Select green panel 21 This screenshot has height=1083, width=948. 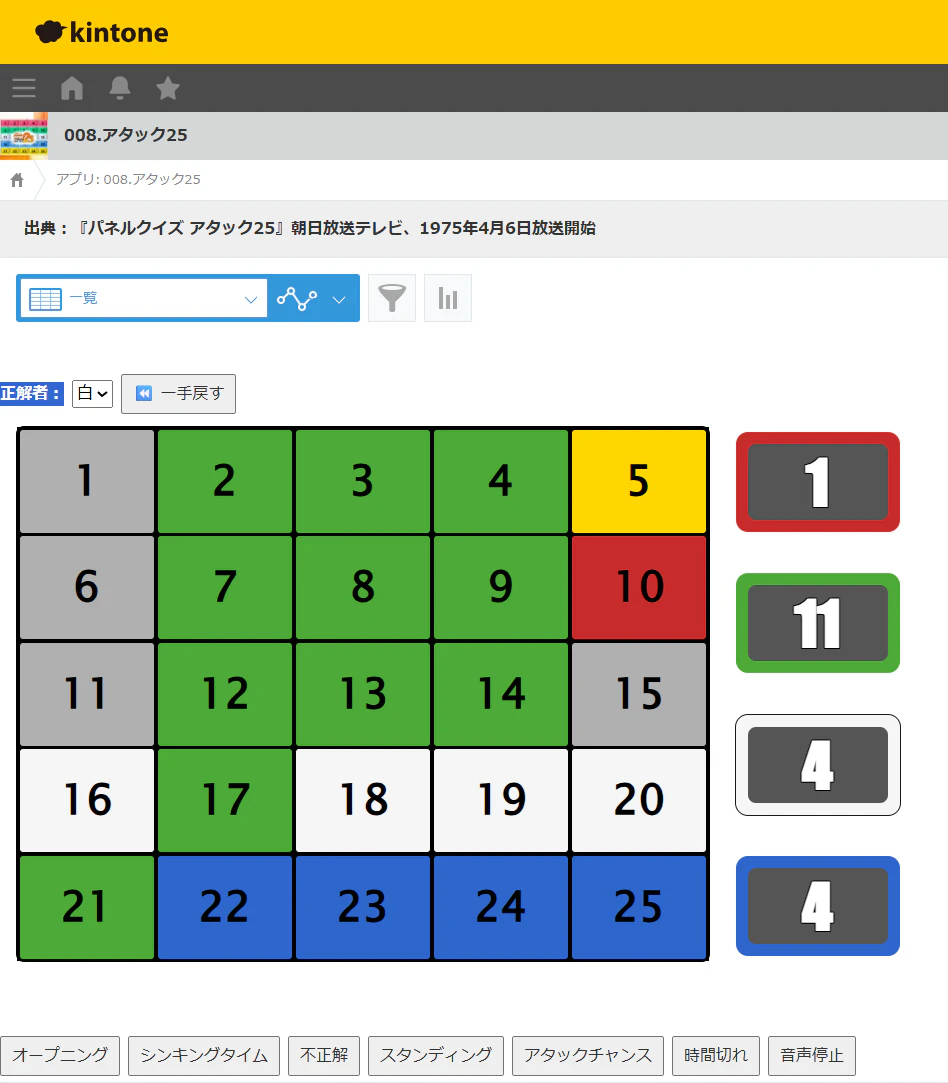(87, 907)
